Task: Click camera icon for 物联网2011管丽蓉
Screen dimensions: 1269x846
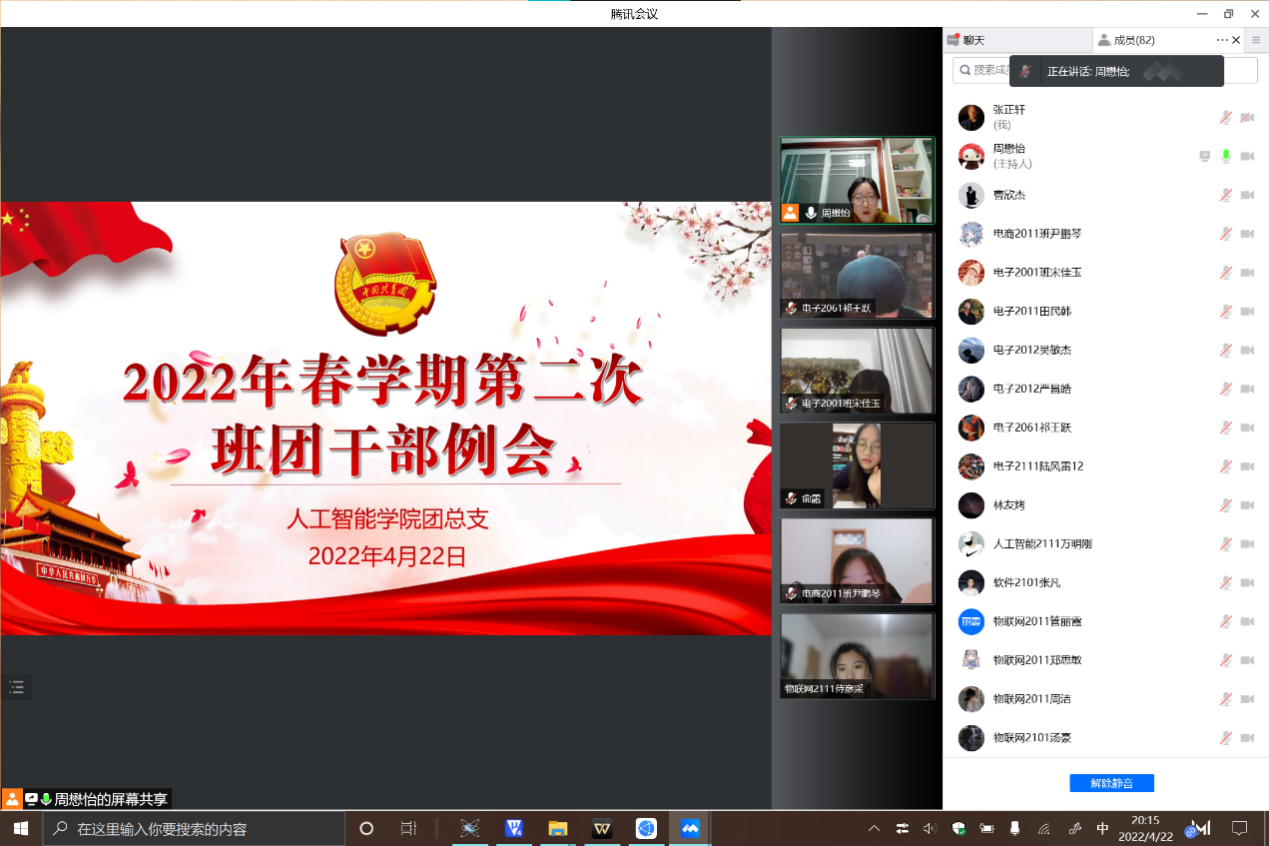Action: pyautogui.click(x=1247, y=621)
